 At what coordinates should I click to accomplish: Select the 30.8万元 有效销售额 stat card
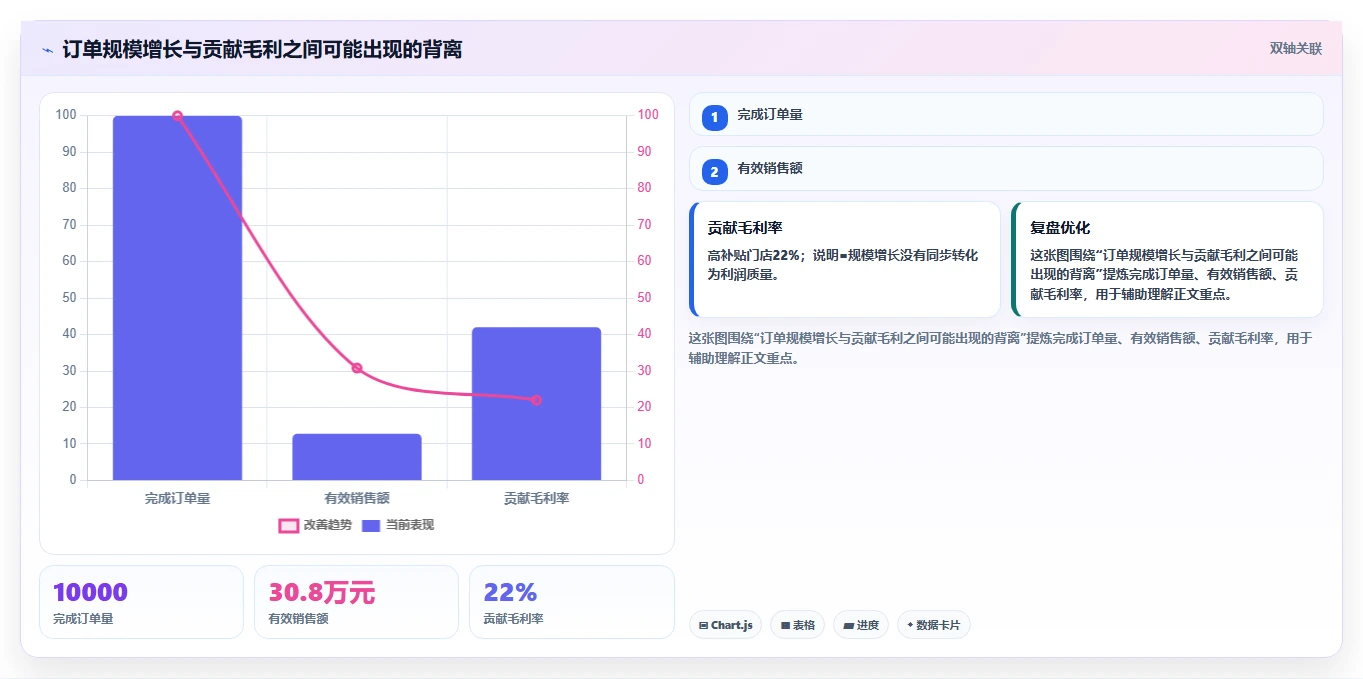pos(356,602)
